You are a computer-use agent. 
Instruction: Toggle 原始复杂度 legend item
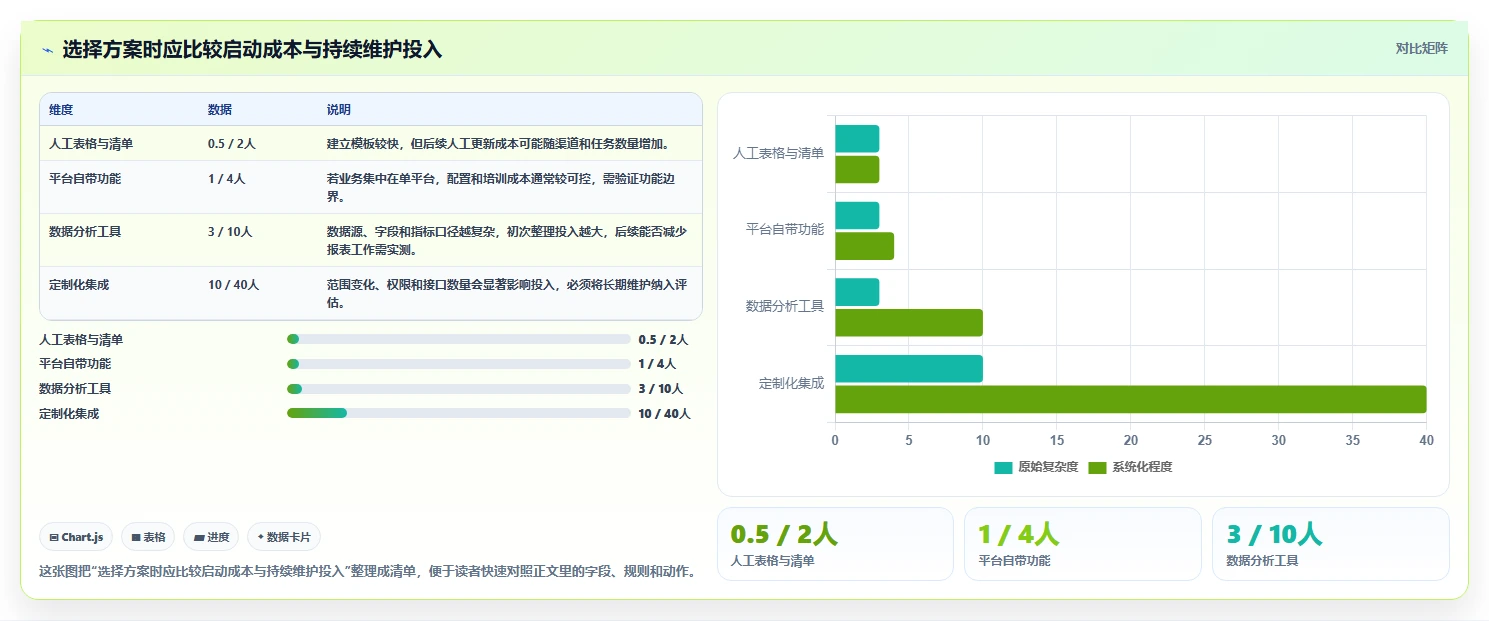(x=1036, y=468)
